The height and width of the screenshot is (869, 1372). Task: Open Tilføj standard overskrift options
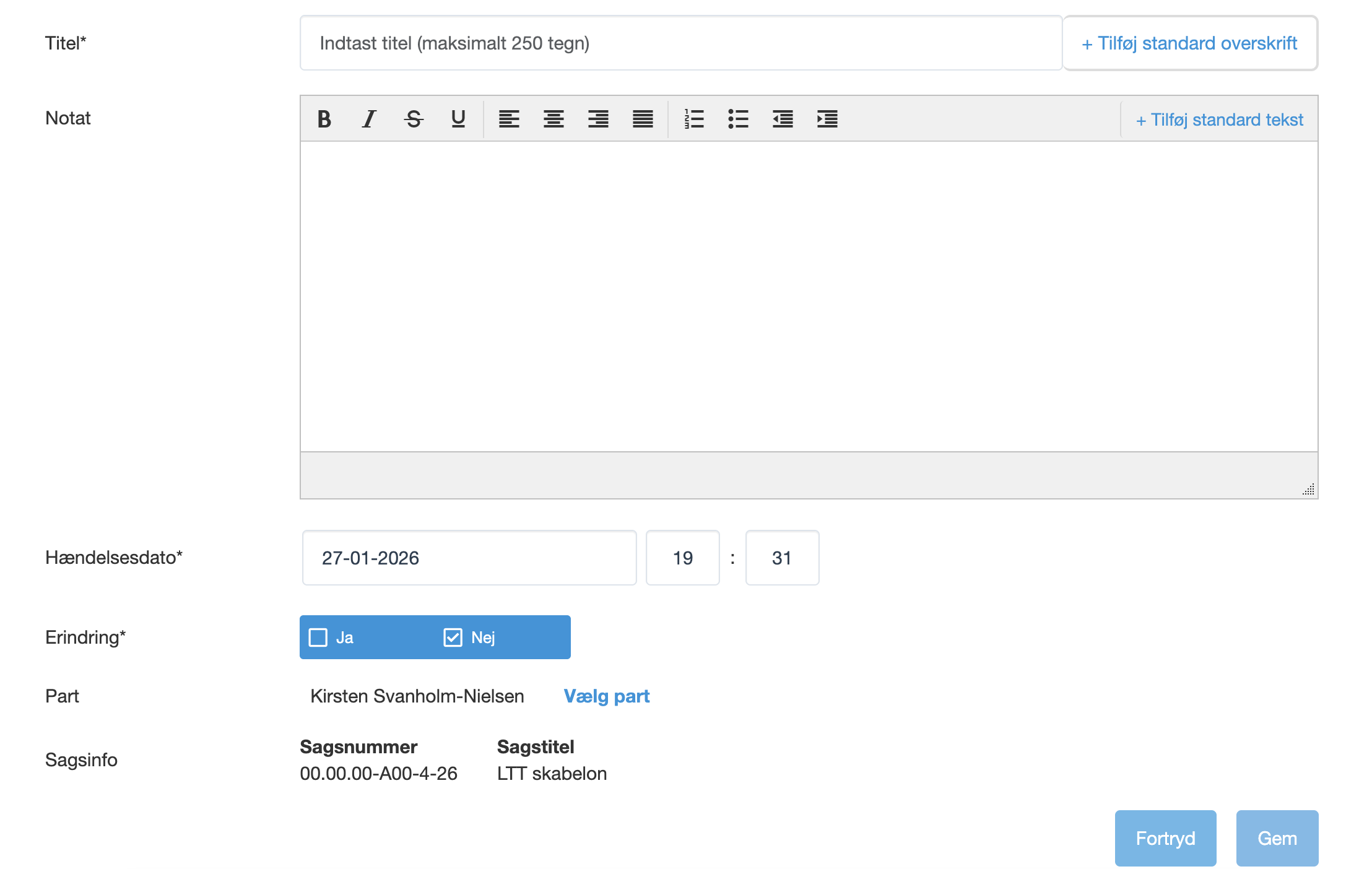(1189, 43)
